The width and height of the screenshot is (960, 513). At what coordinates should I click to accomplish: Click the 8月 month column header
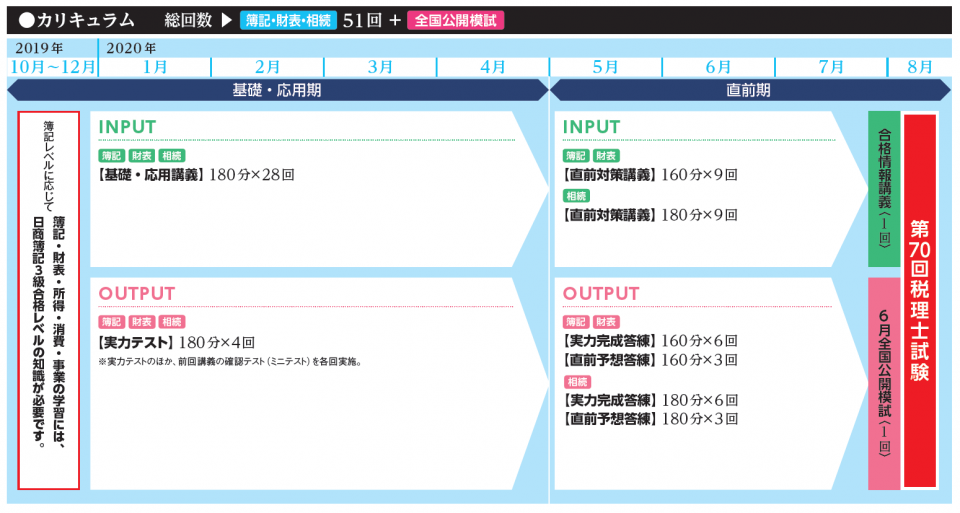920,67
